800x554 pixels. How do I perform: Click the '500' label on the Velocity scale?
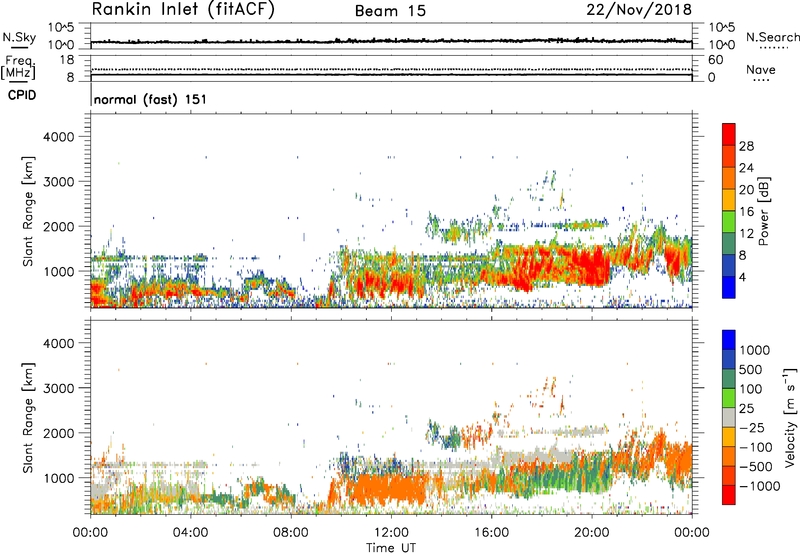pos(751,369)
